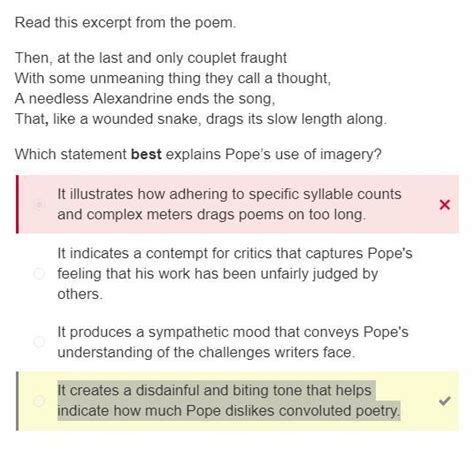
Task: Click the "Read this excerpt from the poem" instruction
Action: (125, 23)
